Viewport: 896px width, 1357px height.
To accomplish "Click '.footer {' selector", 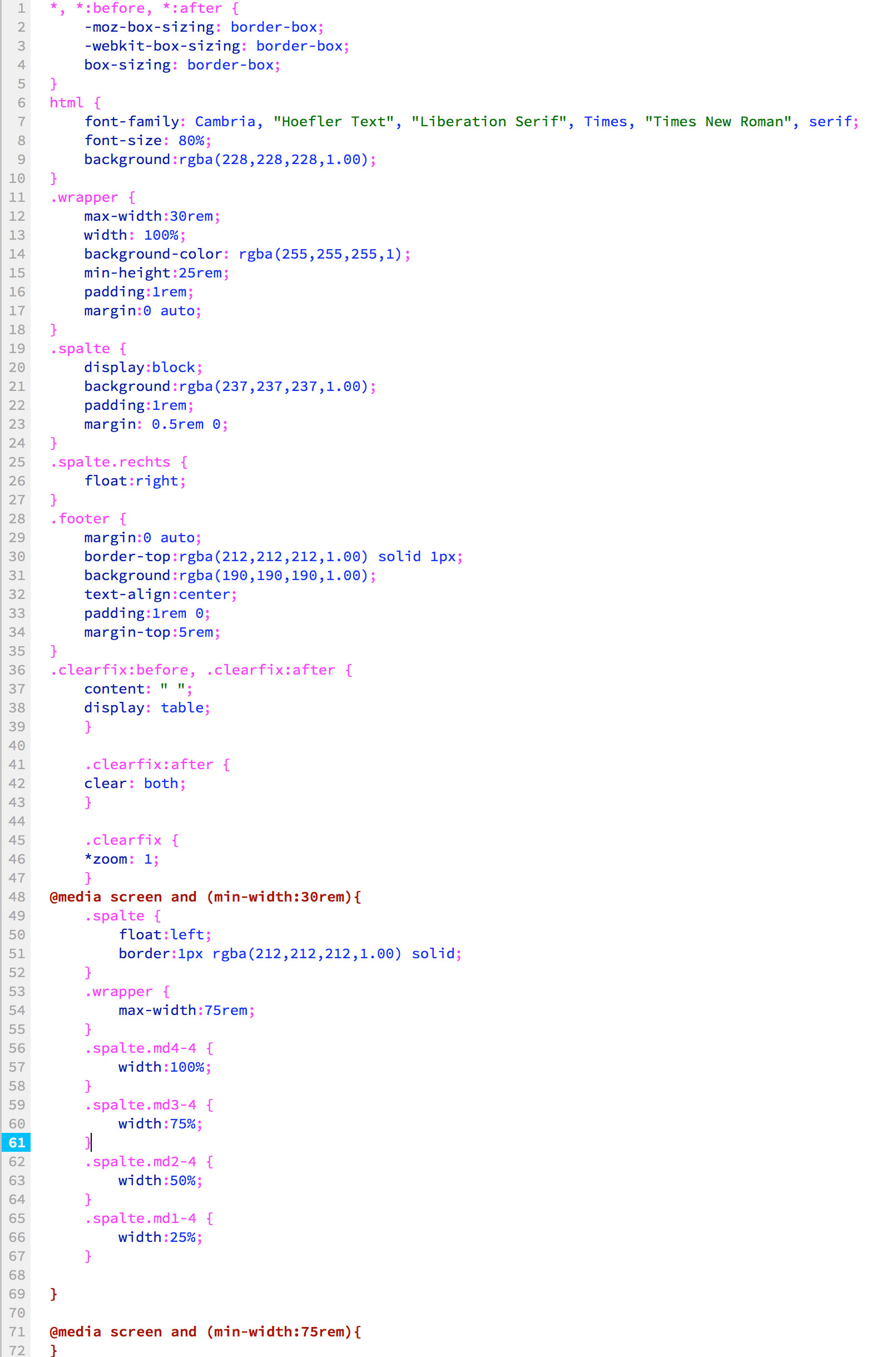I will point(88,519).
